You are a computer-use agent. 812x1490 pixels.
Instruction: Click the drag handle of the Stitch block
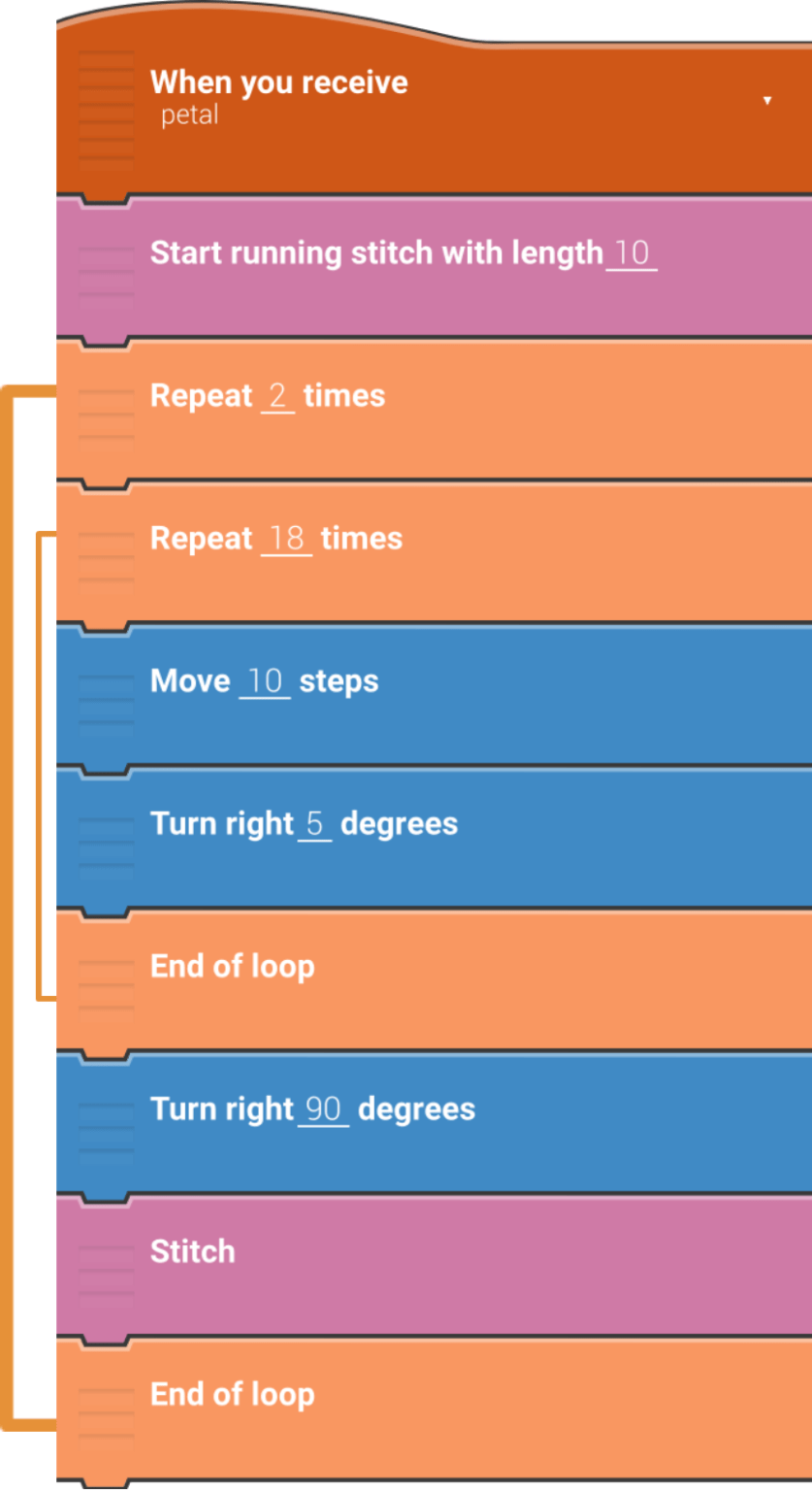pos(106,1267)
